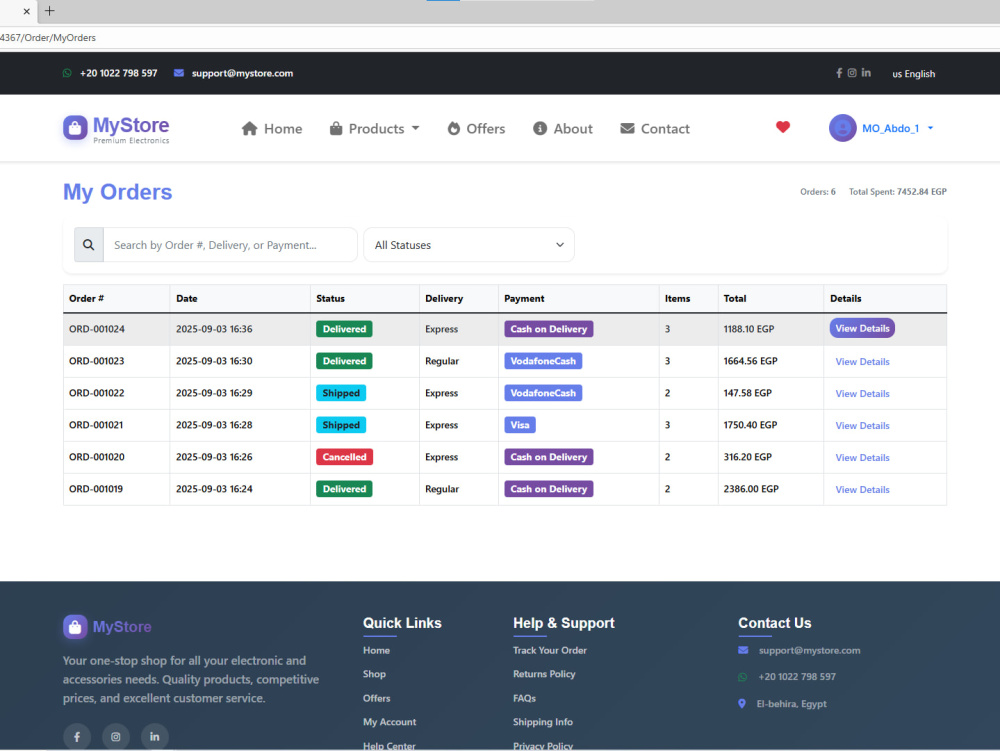1000x751 pixels.
Task: Click the user avatar icon
Action: pos(842,128)
